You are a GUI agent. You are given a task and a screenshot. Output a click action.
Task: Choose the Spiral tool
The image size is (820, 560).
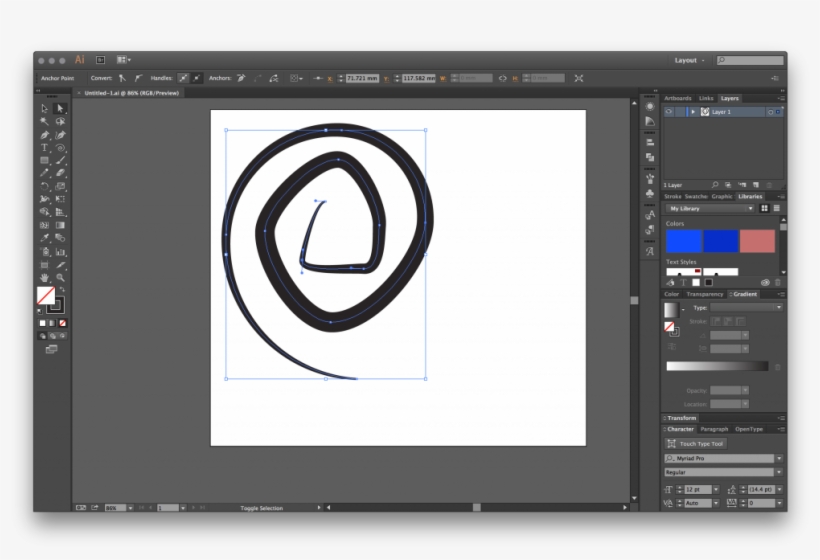[x=60, y=148]
